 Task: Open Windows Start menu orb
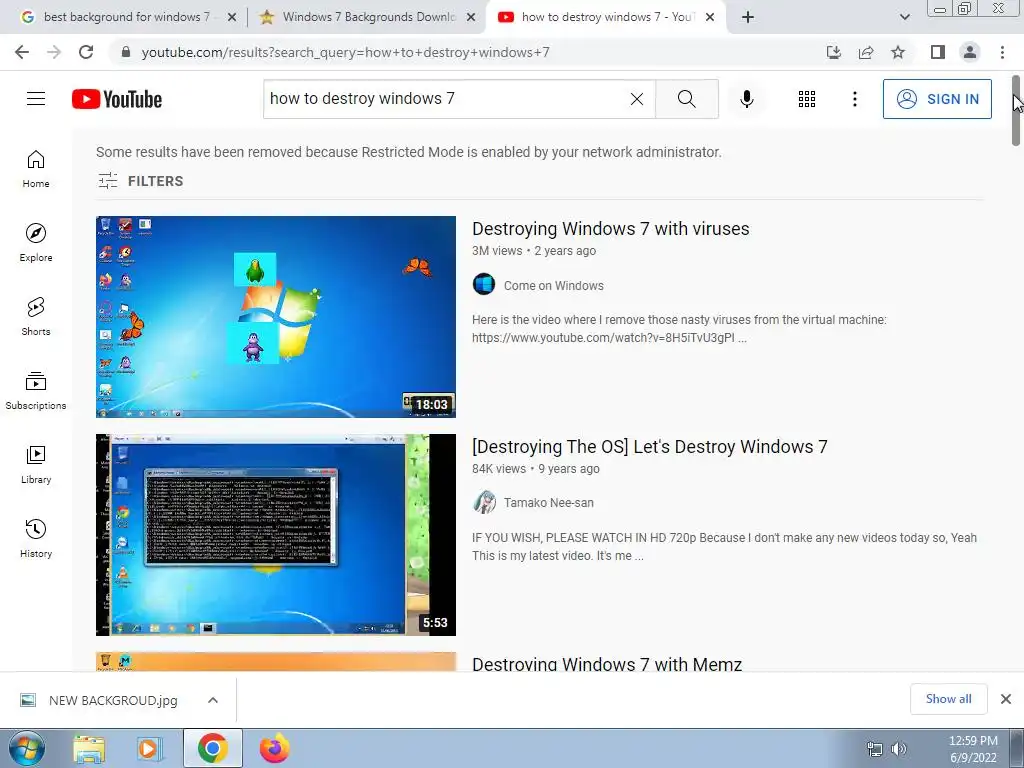point(26,748)
